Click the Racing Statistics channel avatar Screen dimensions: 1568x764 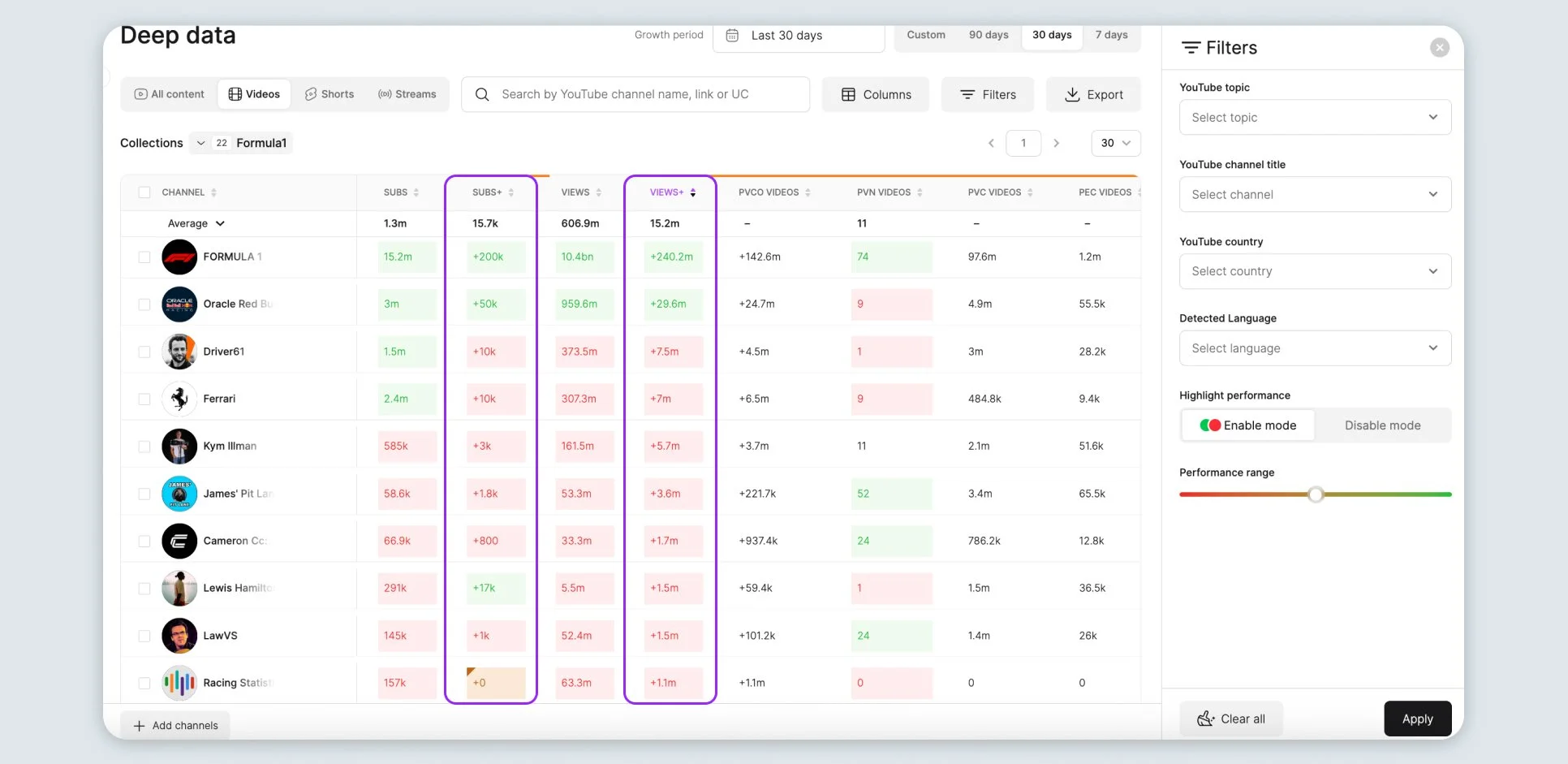(179, 683)
